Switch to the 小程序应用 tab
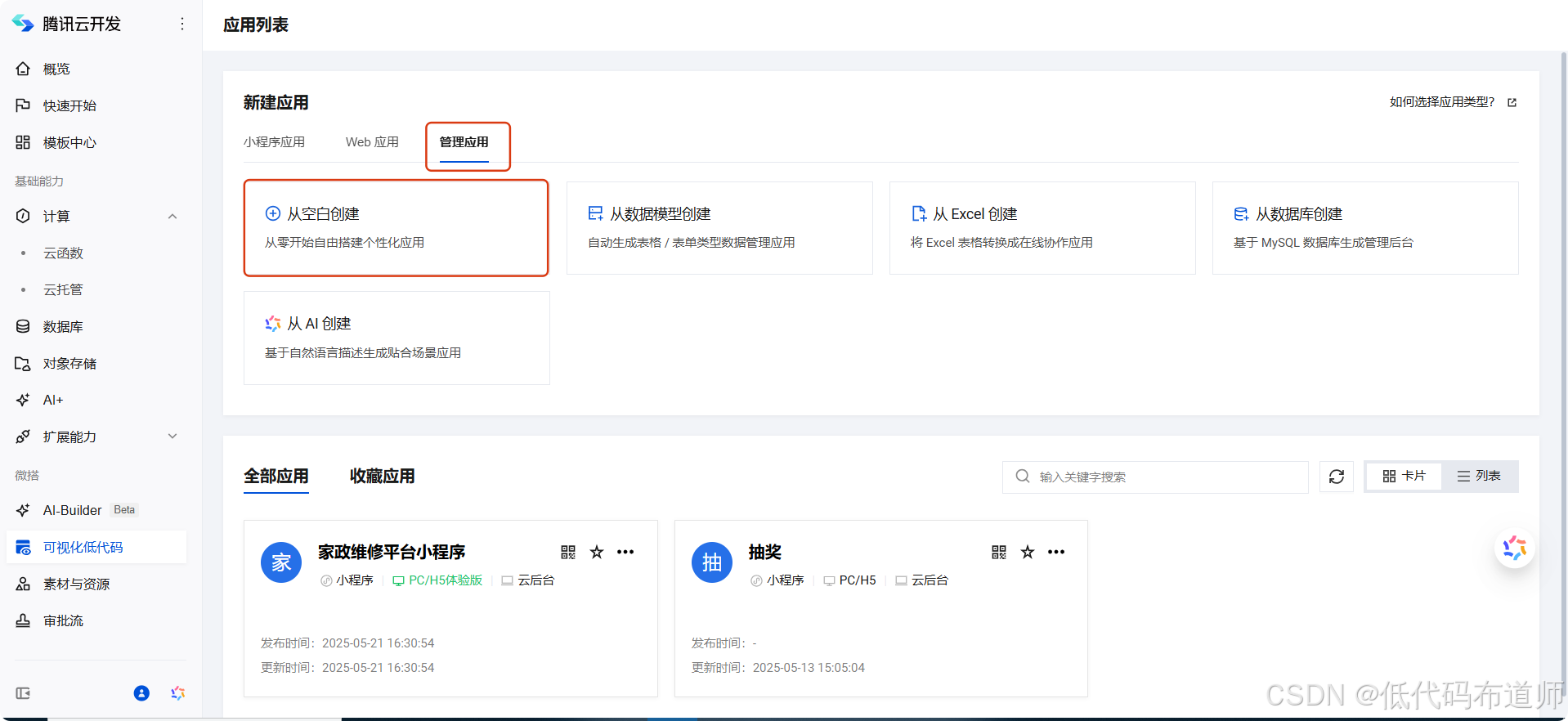Viewport: 1568px width, 721px height. click(274, 142)
